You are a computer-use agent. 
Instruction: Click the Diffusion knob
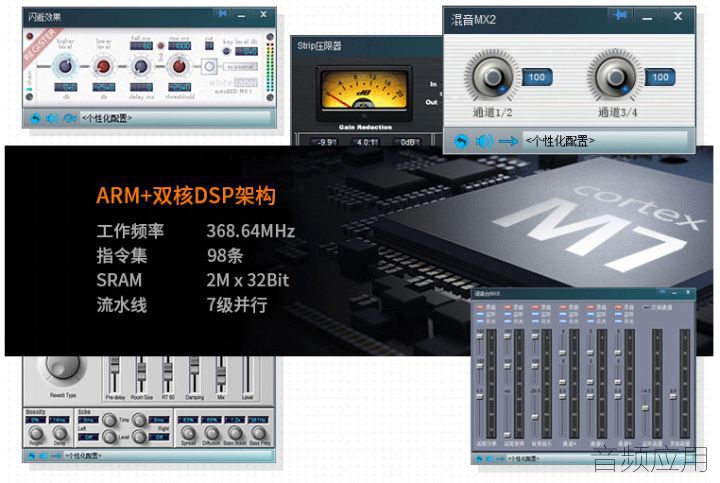[x=211, y=432]
